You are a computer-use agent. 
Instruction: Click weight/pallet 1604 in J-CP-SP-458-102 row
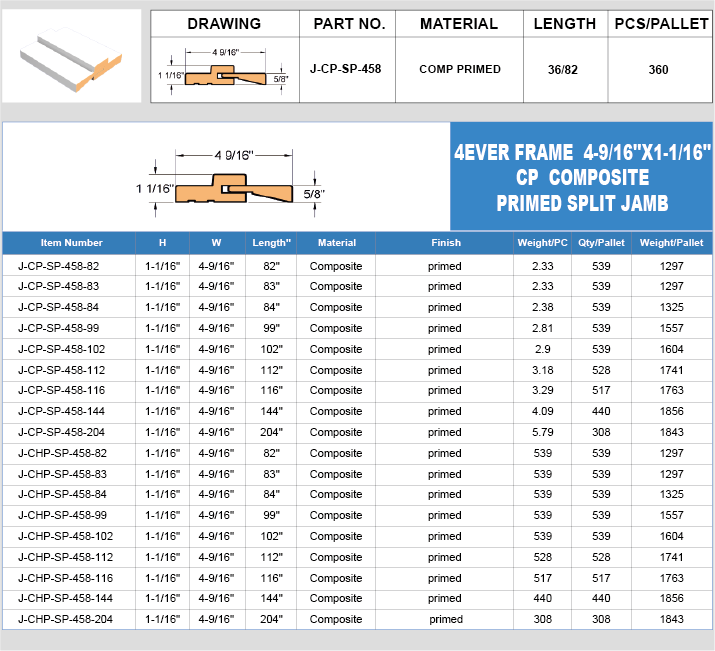tap(671, 349)
